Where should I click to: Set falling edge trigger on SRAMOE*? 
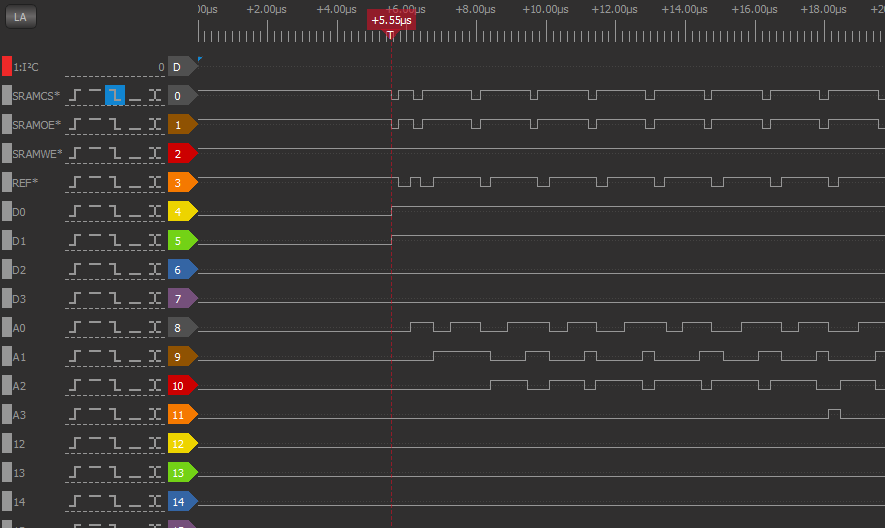(115, 125)
